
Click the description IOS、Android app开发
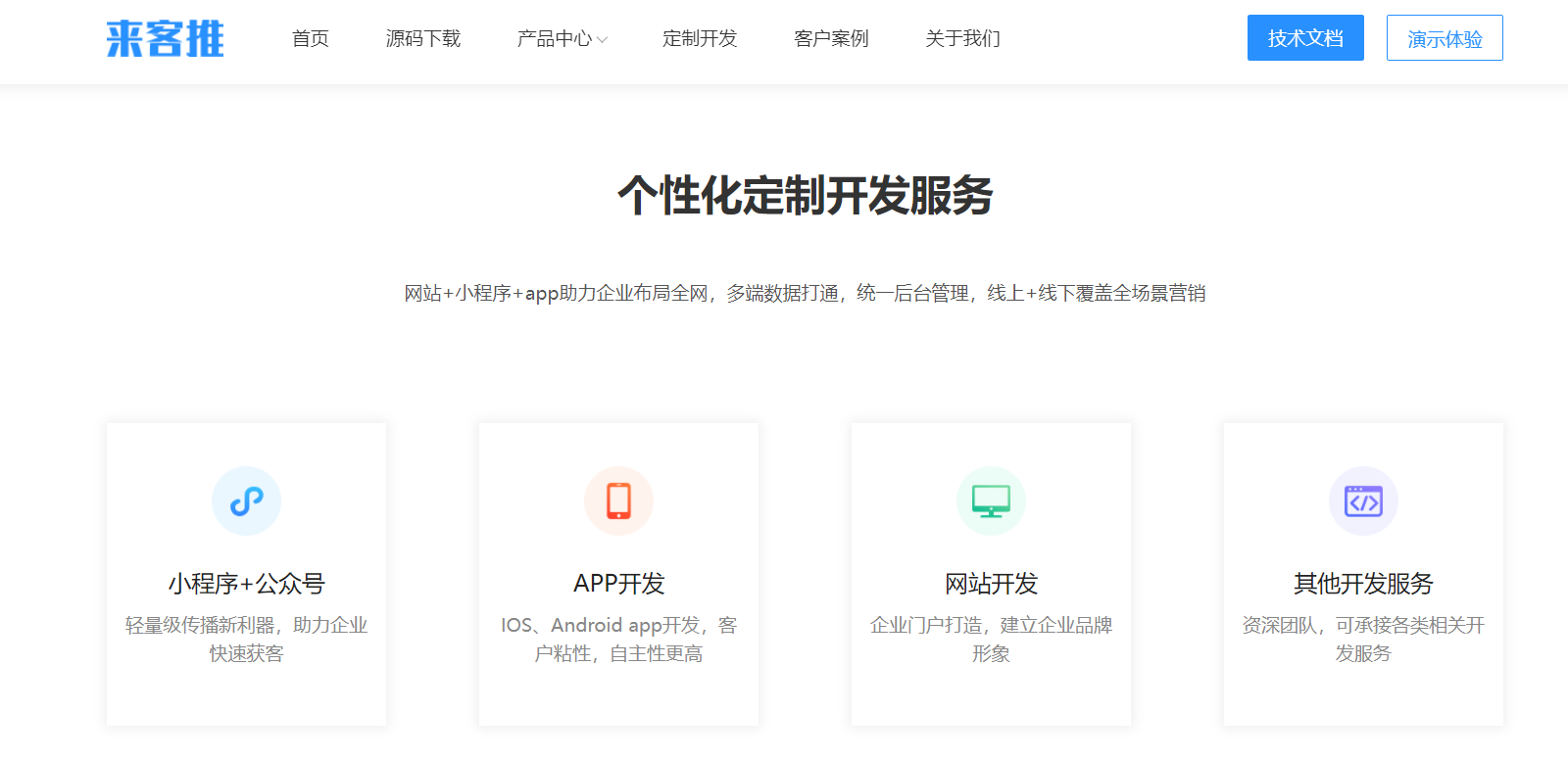pos(618,639)
